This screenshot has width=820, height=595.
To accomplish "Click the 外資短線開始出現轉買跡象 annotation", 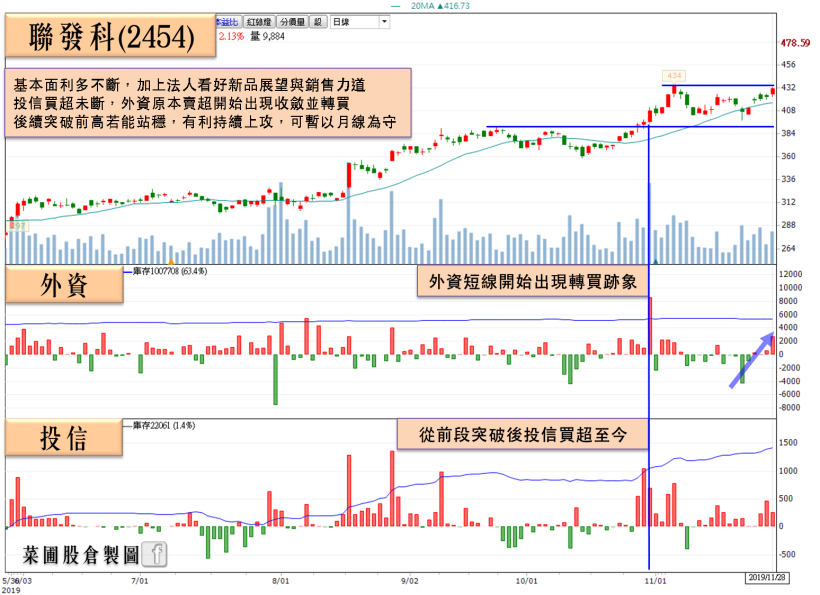I will pyautogui.click(x=532, y=282).
